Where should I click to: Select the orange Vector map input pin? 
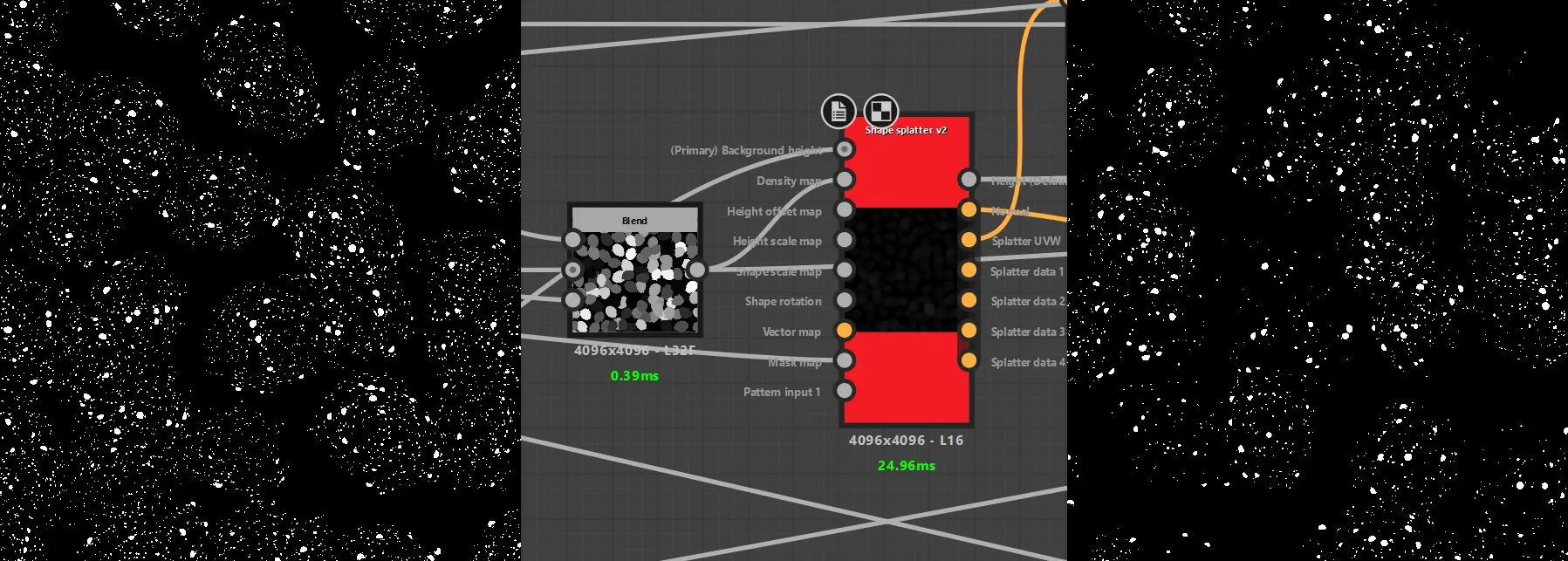coord(845,331)
